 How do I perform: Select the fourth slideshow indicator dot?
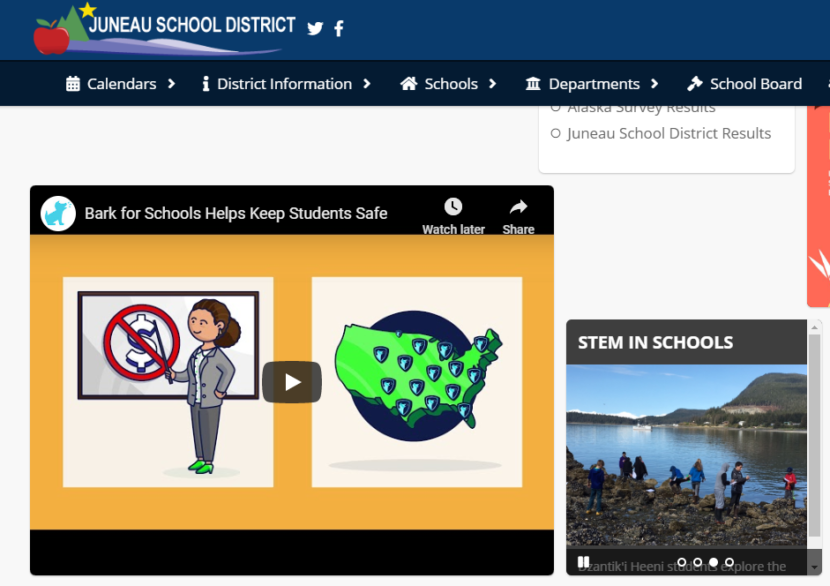[x=731, y=562]
